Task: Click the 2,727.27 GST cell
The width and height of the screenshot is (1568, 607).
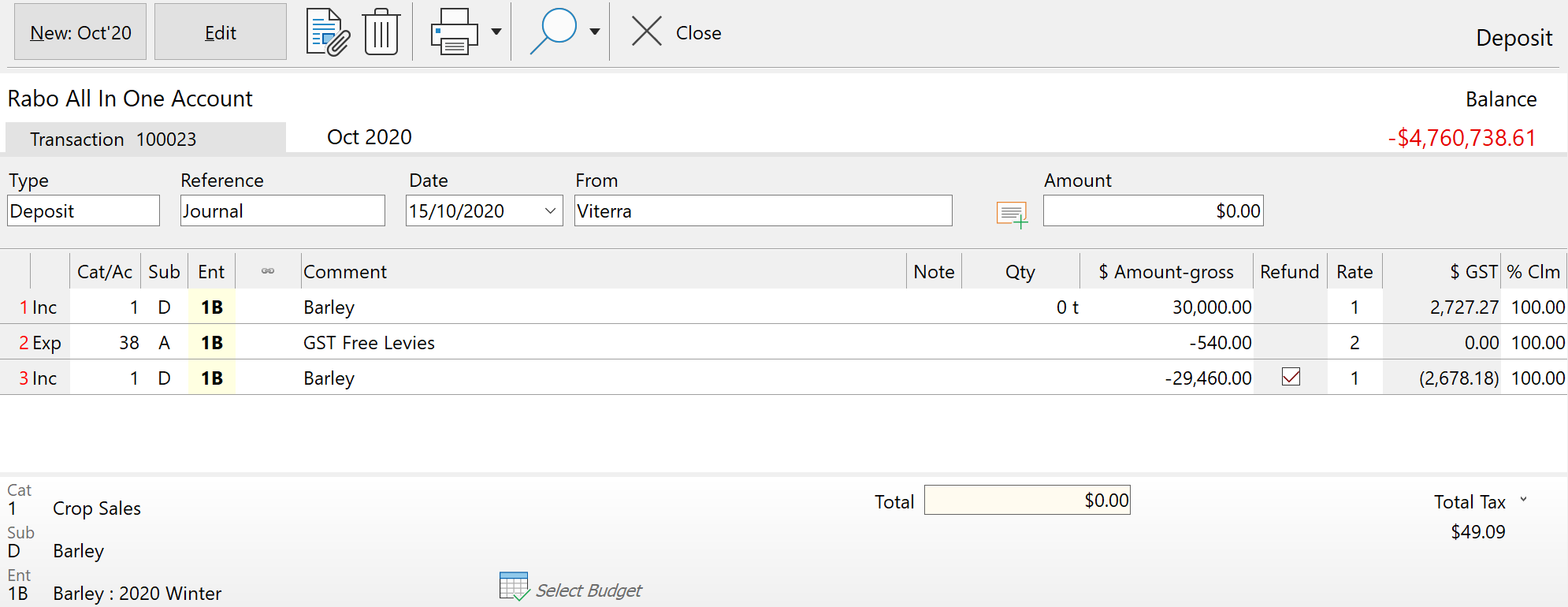Action: [1442, 307]
